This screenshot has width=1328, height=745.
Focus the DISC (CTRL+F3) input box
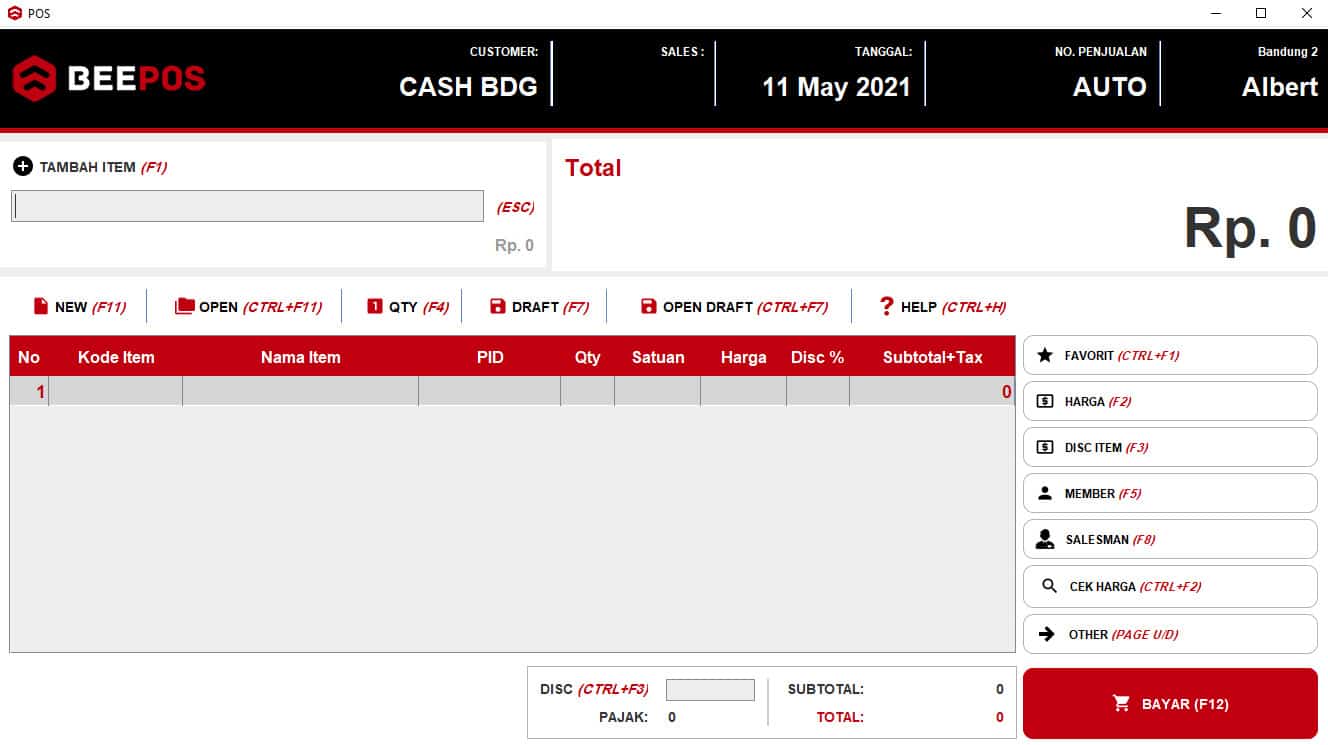tap(710, 690)
